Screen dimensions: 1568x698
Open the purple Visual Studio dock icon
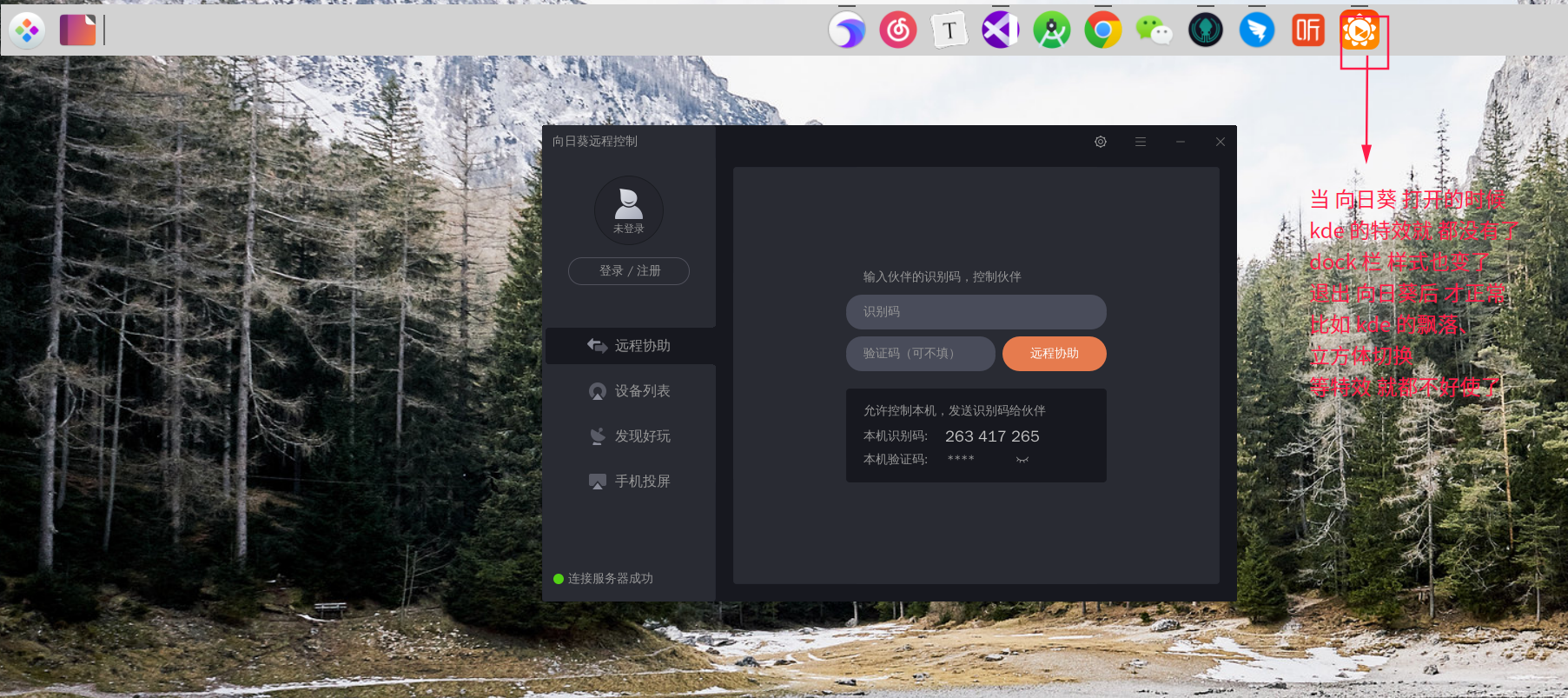[1001, 31]
